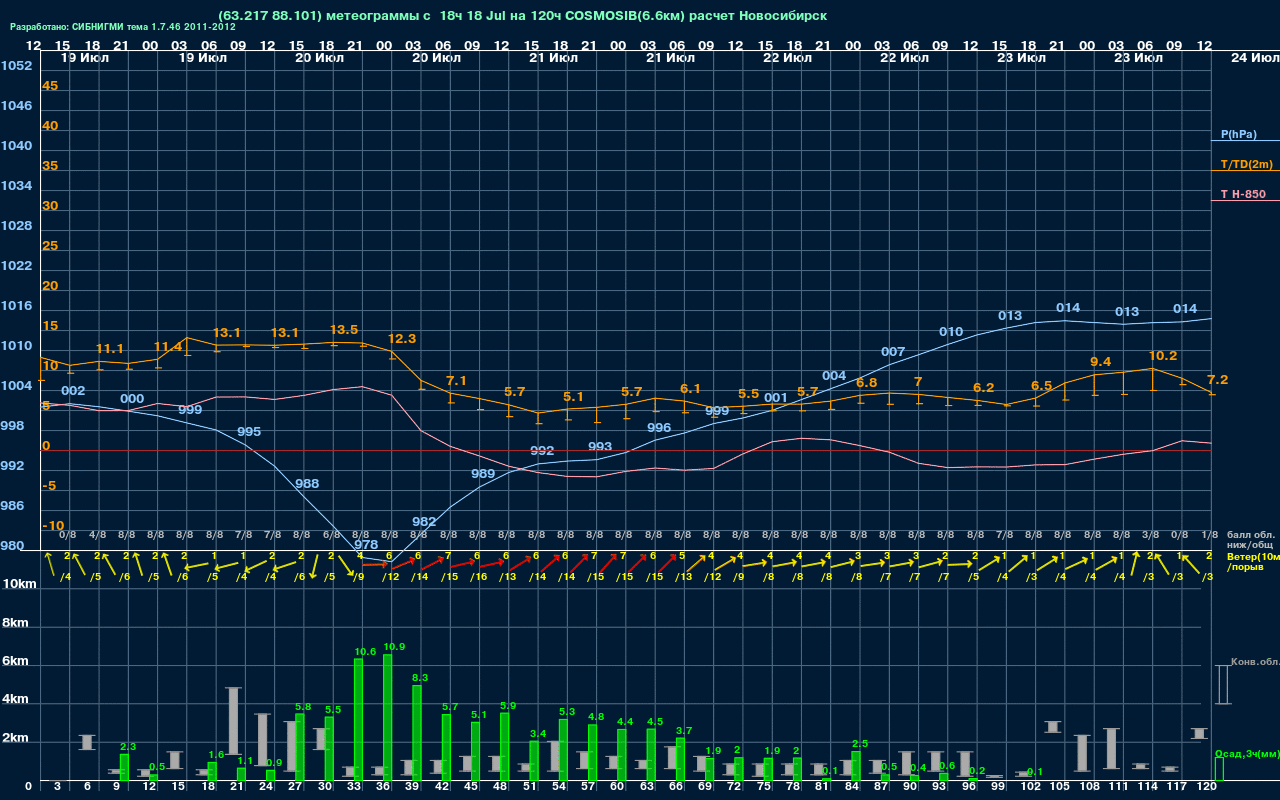Click the pressure value 996
The image size is (1280, 800).
pos(659,428)
